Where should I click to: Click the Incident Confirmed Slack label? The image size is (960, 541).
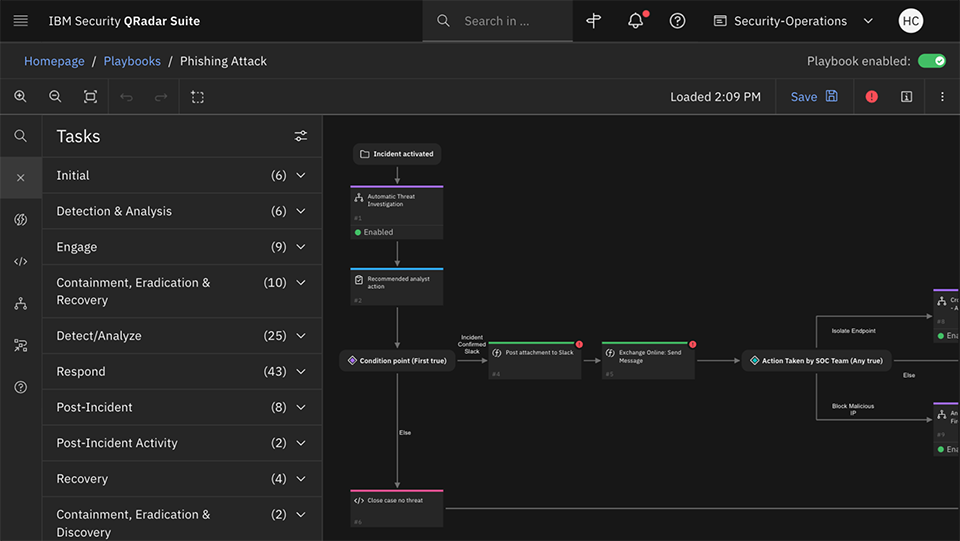tap(471, 344)
